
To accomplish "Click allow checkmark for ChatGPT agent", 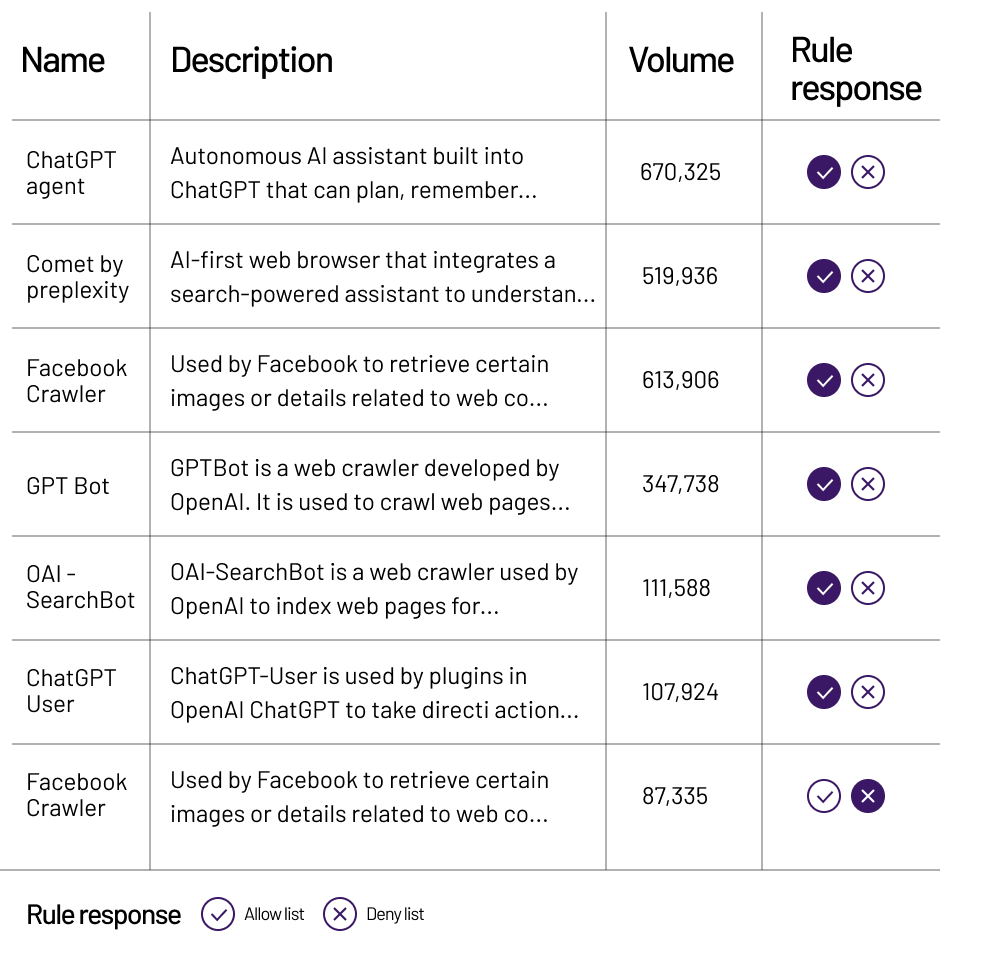I will [x=823, y=172].
